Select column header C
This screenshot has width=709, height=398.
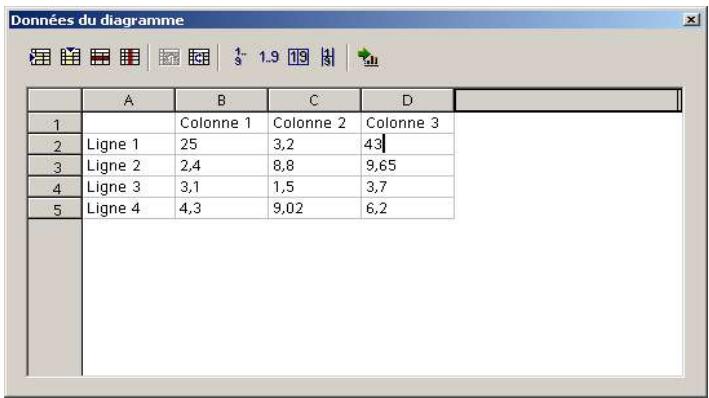pyautogui.click(x=314, y=100)
